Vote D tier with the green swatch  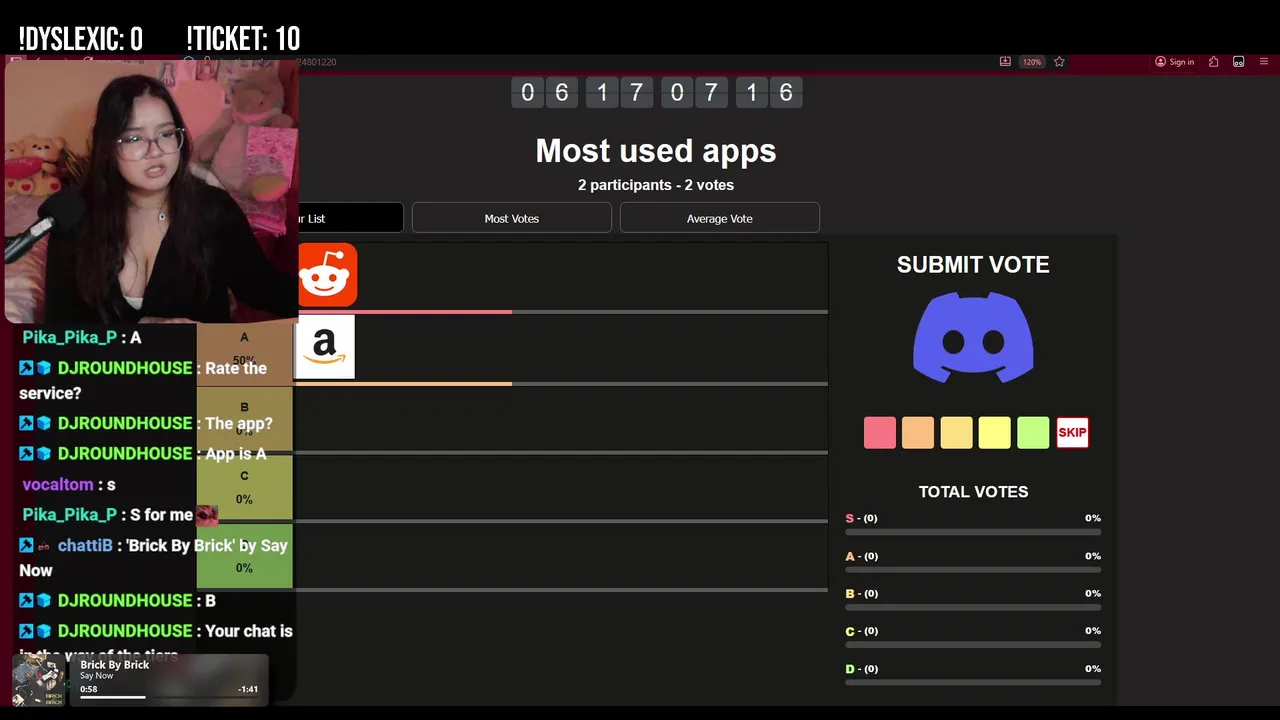(1033, 433)
